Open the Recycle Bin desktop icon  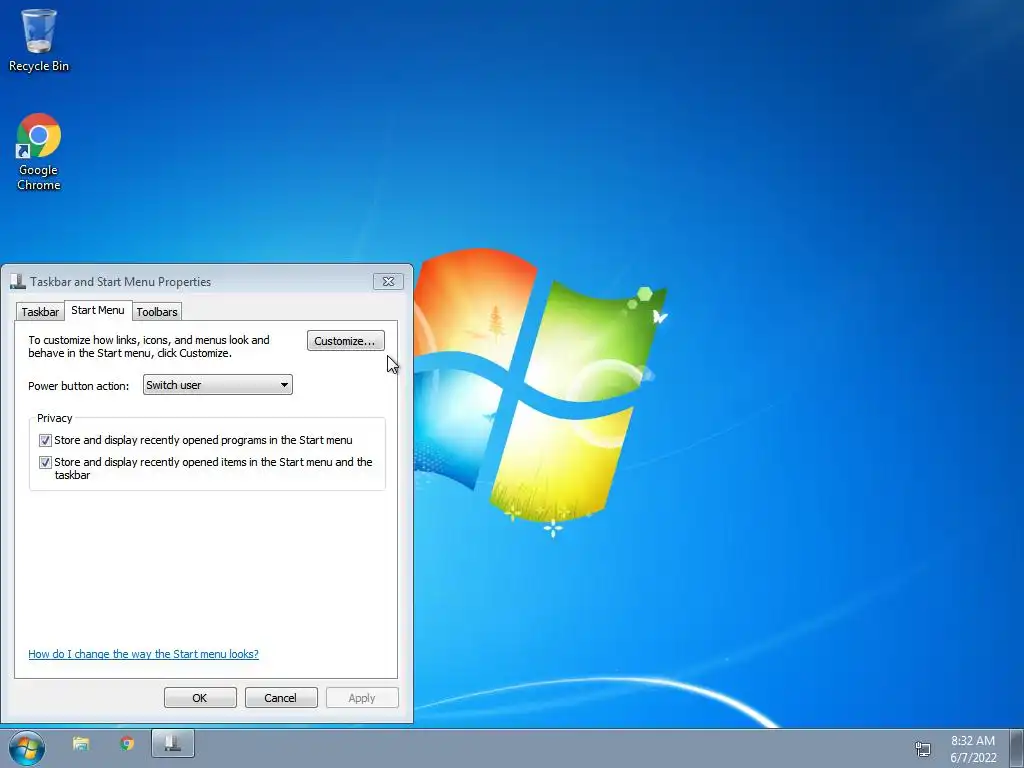39,40
